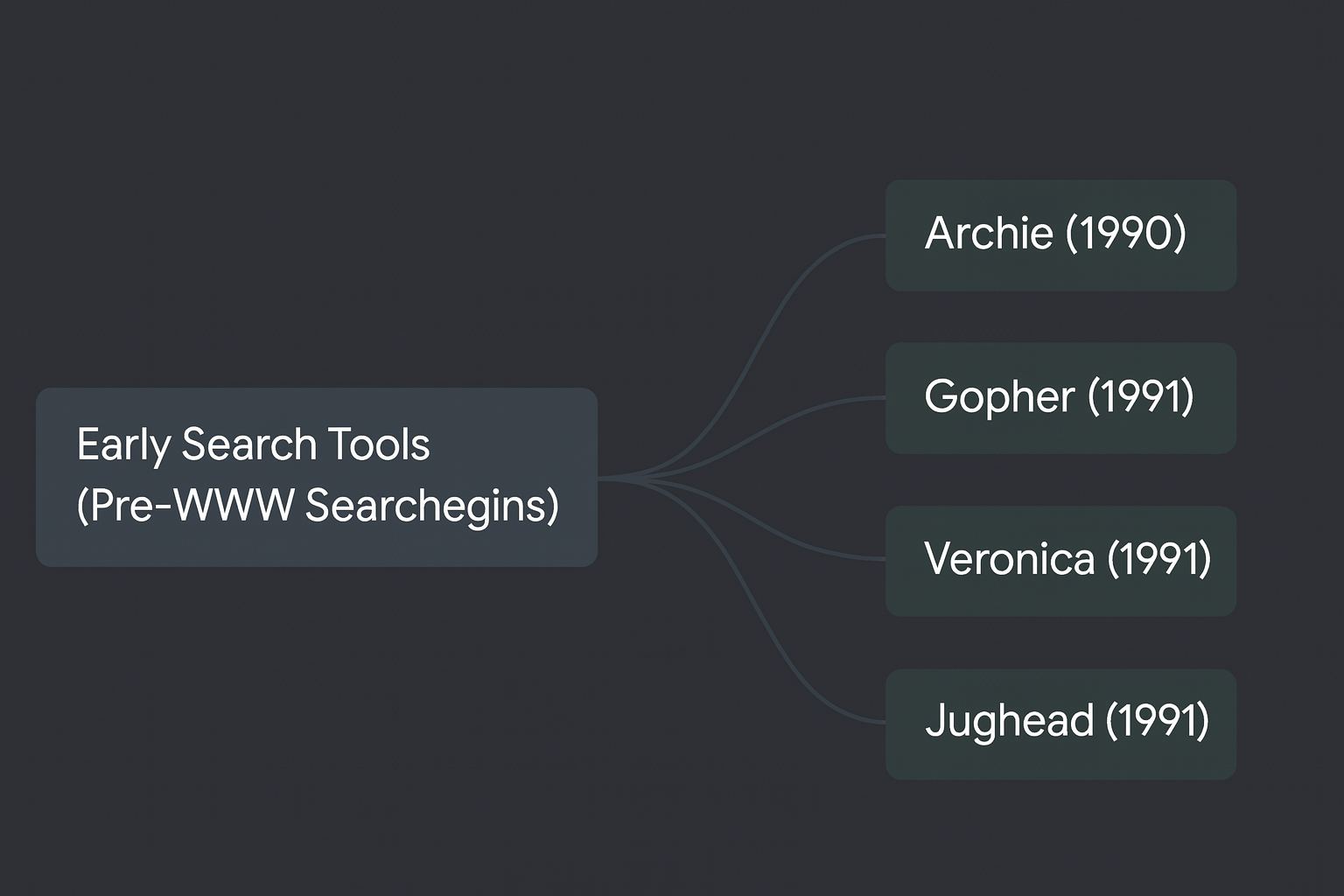Click the (1991) year beside Jughead

pyautogui.click(x=1158, y=721)
